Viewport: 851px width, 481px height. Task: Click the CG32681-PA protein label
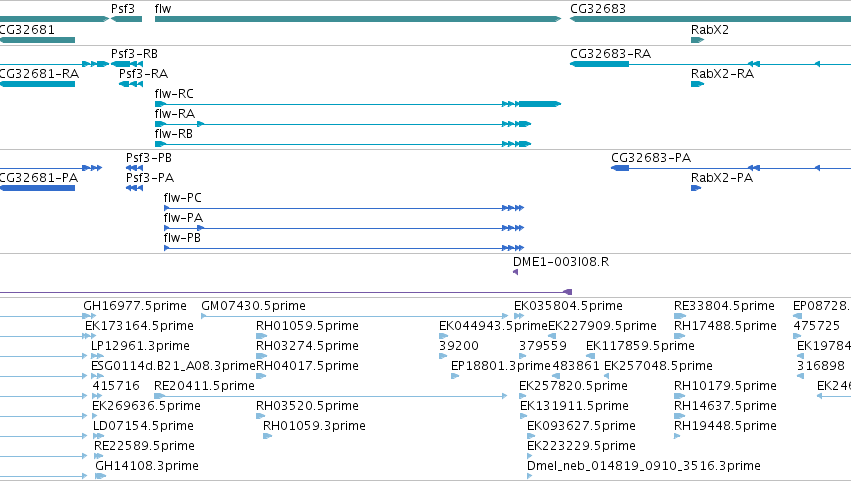39,178
